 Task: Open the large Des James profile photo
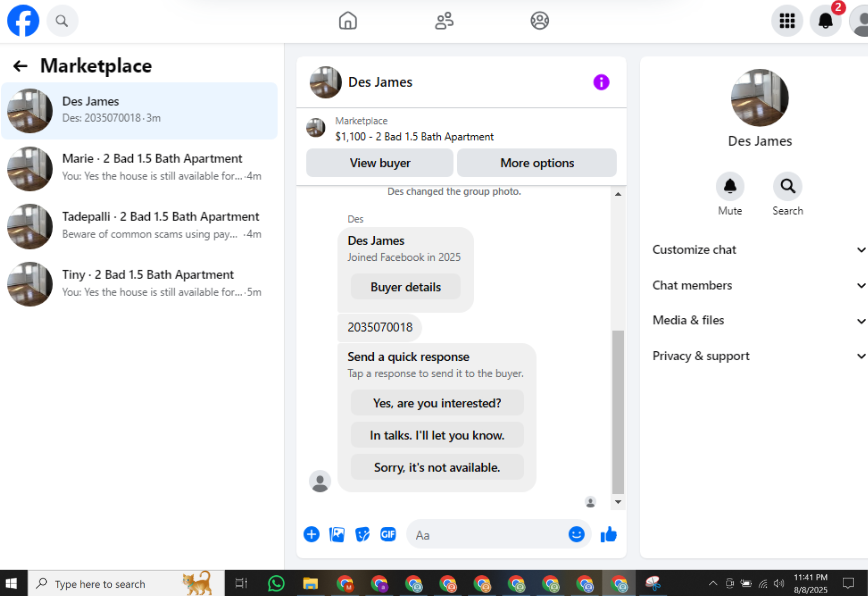point(760,98)
